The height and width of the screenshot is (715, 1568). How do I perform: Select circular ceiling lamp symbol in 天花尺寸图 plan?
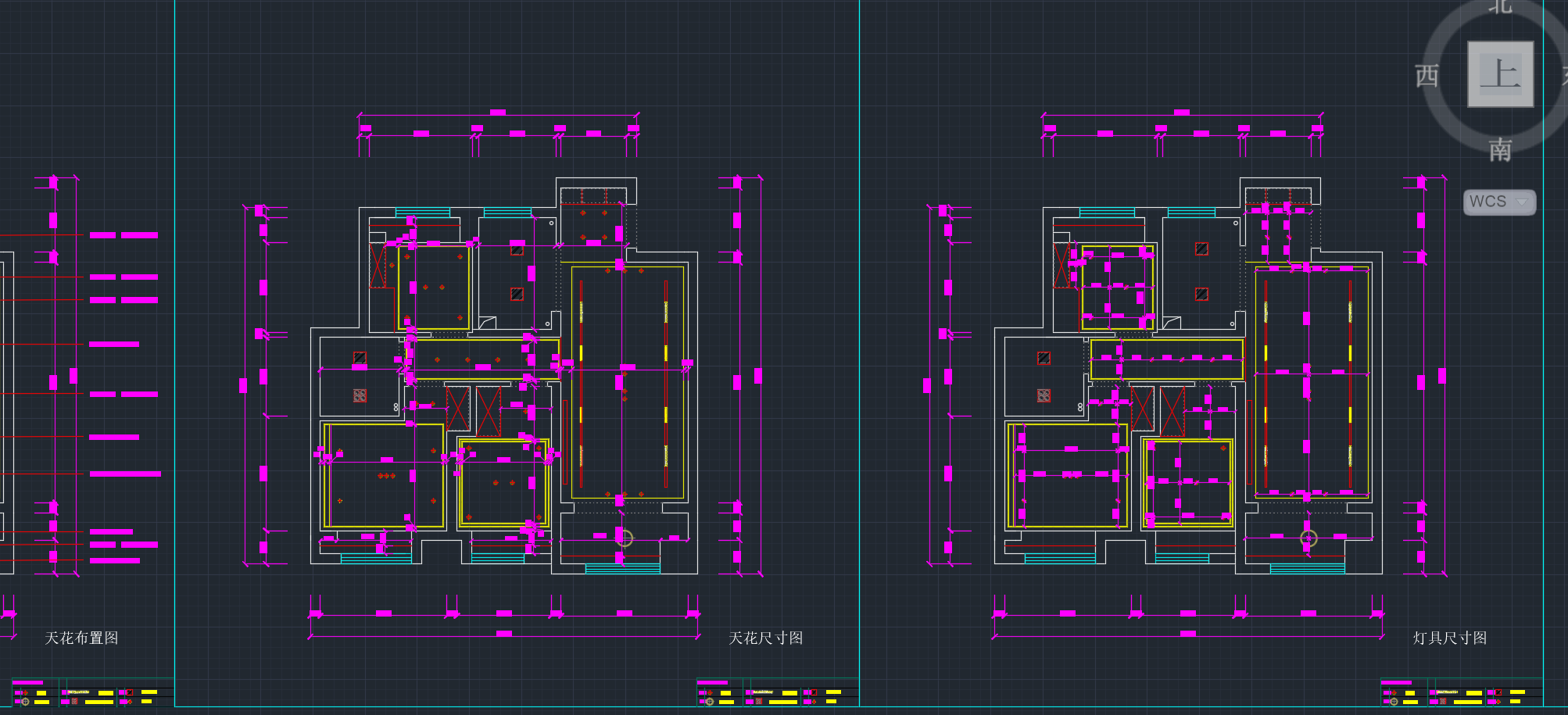click(624, 538)
